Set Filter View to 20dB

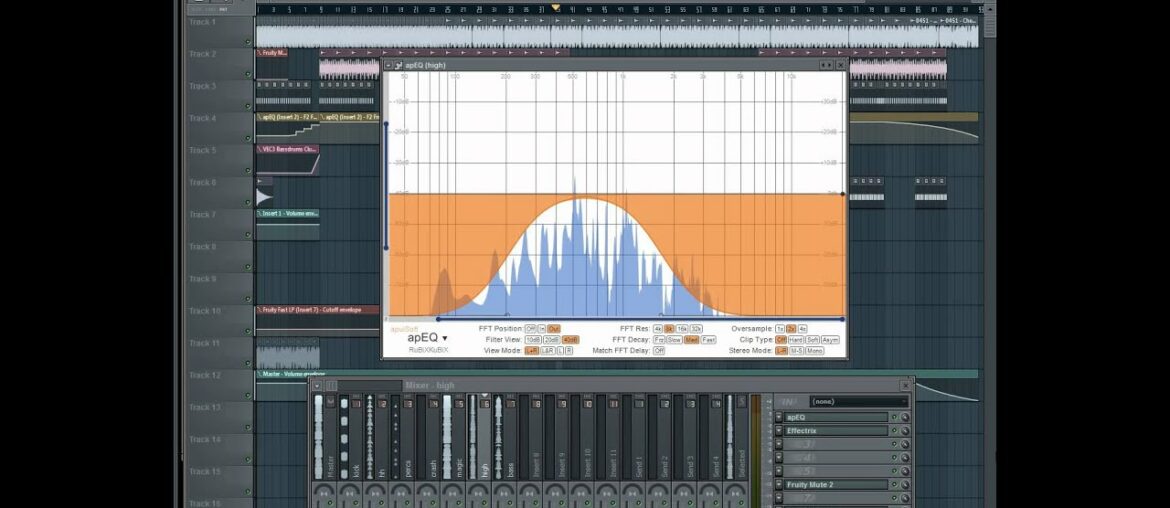pos(551,339)
